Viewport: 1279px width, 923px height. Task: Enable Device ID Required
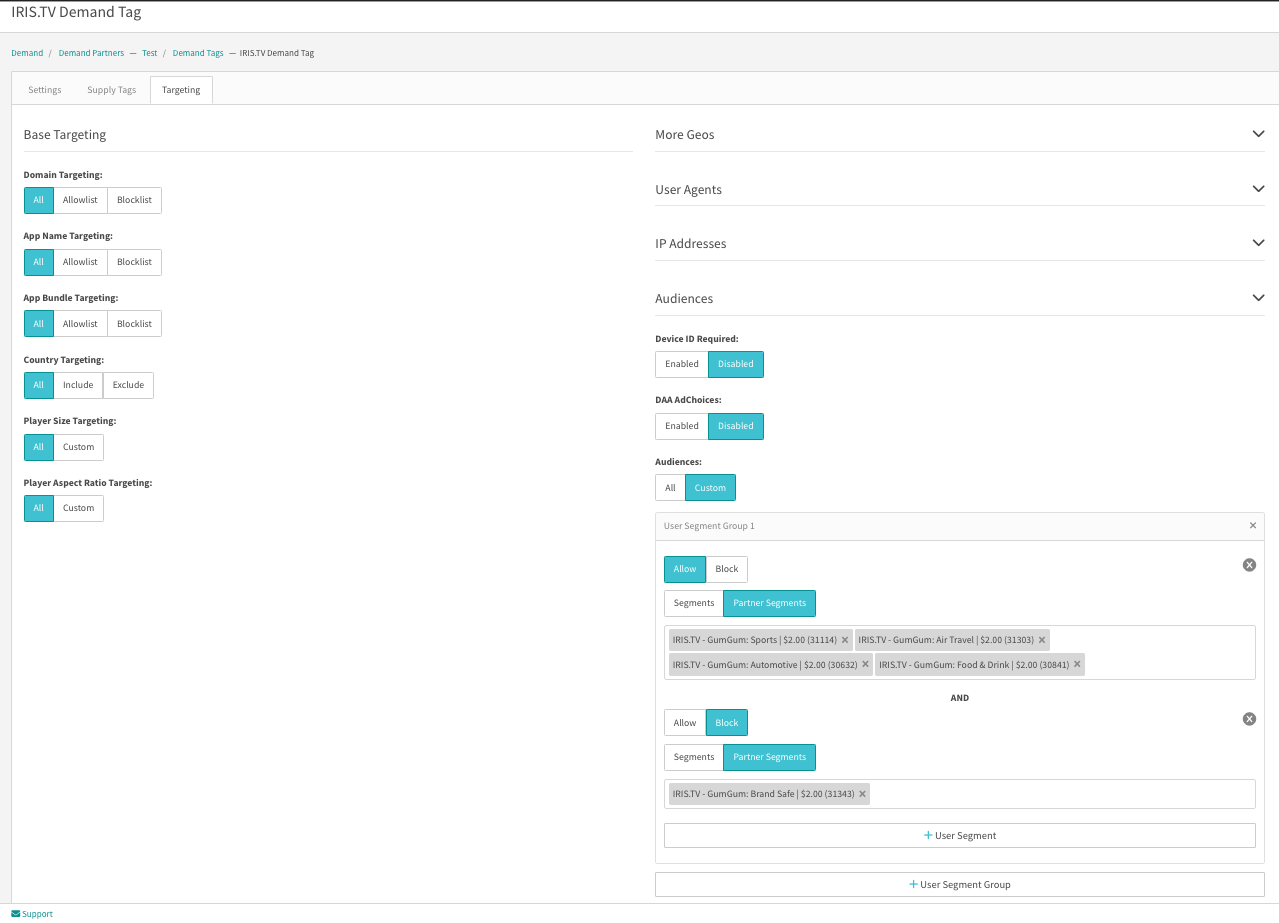pyautogui.click(x=682, y=364)
